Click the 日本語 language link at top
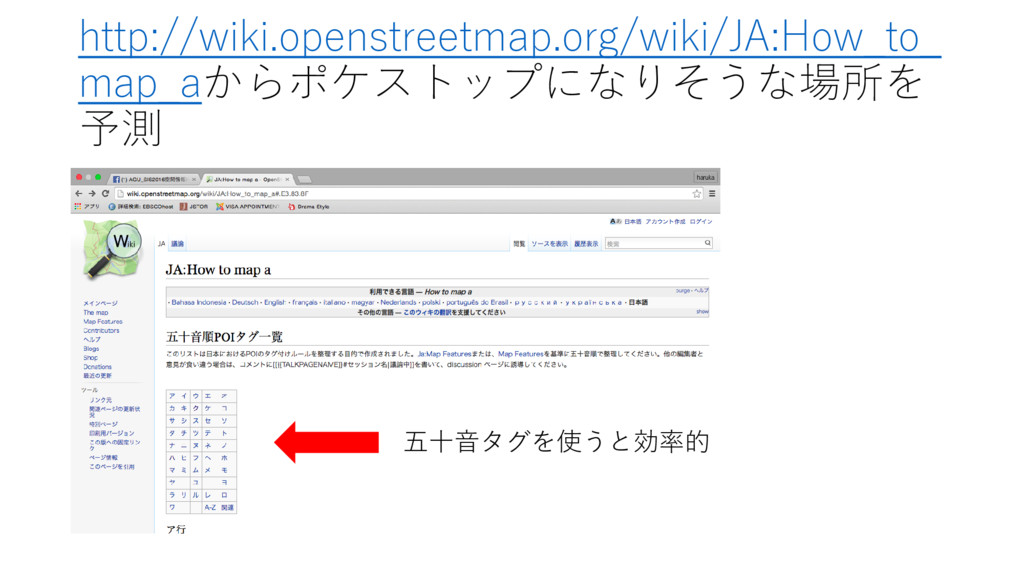This screenshot has width=1024, height=576. [632, 221]
